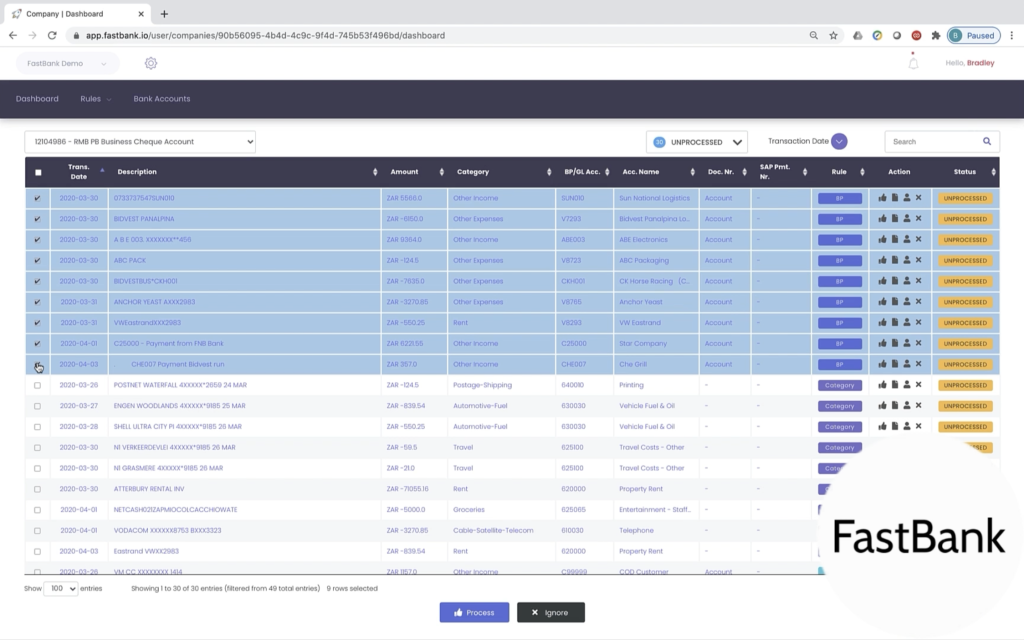The image size is (1024, 640).
Task: Reload the page
Action: point(52,35)
